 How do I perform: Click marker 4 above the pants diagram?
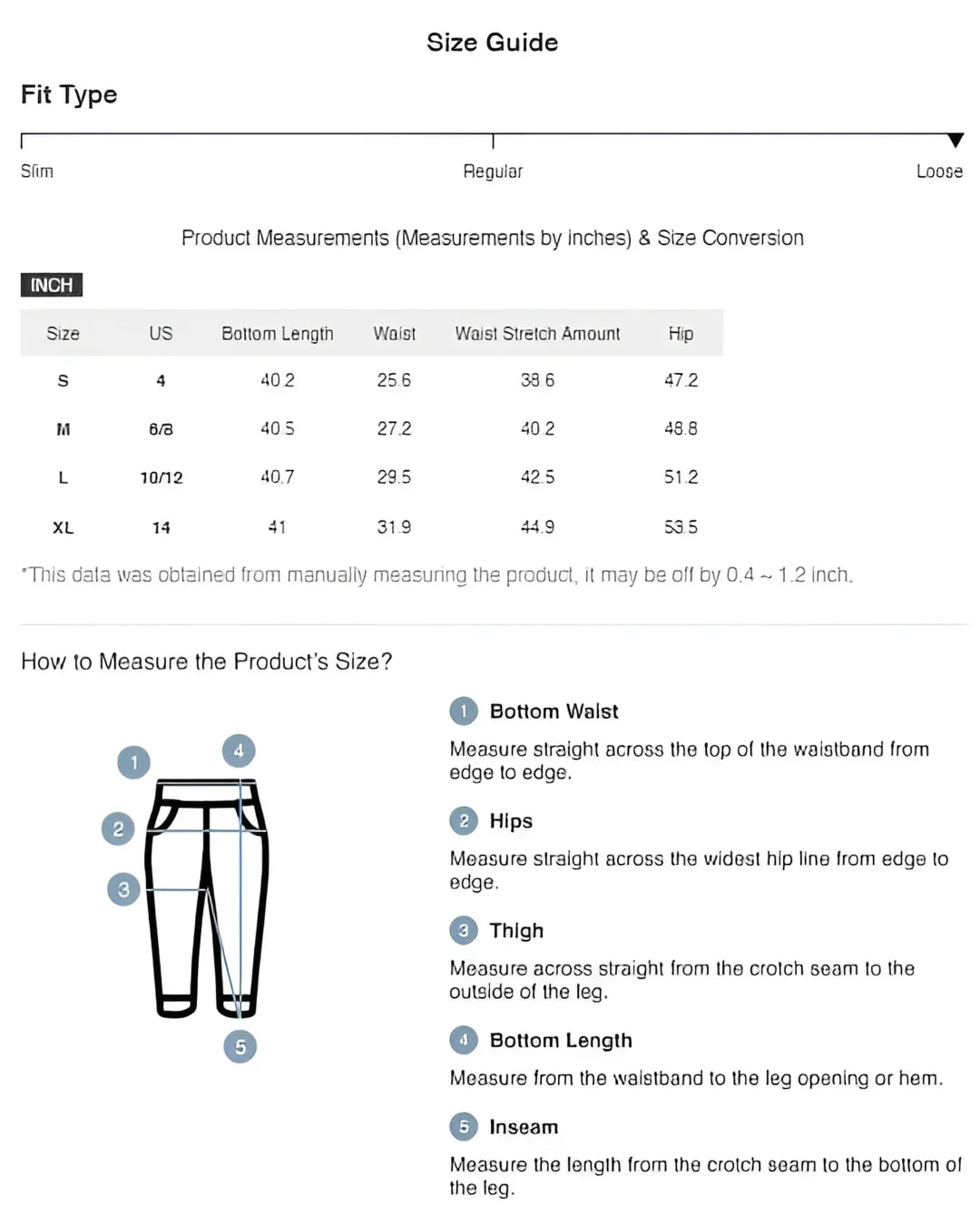pos(239,750)
